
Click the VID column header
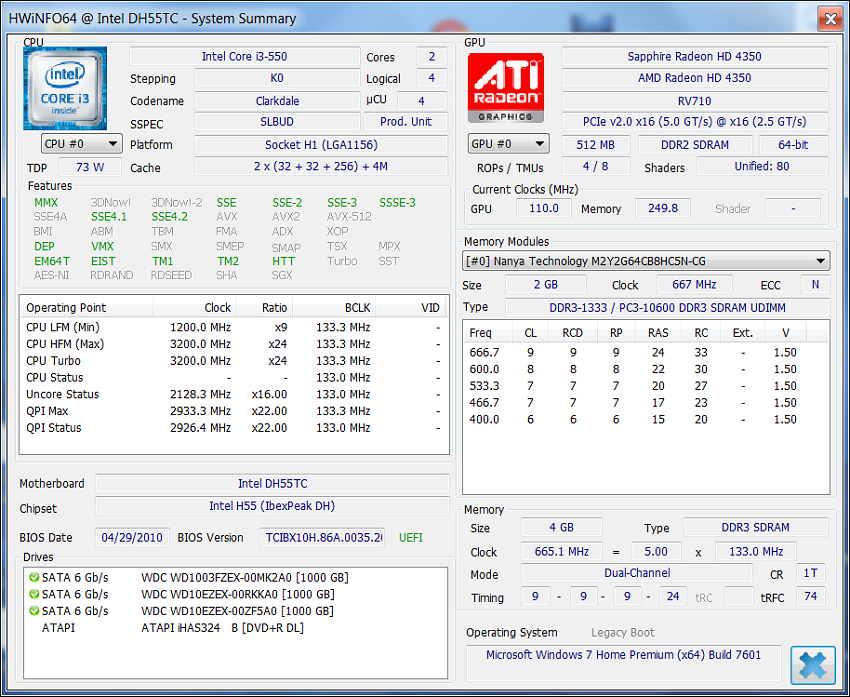click(x=410, y=308)
